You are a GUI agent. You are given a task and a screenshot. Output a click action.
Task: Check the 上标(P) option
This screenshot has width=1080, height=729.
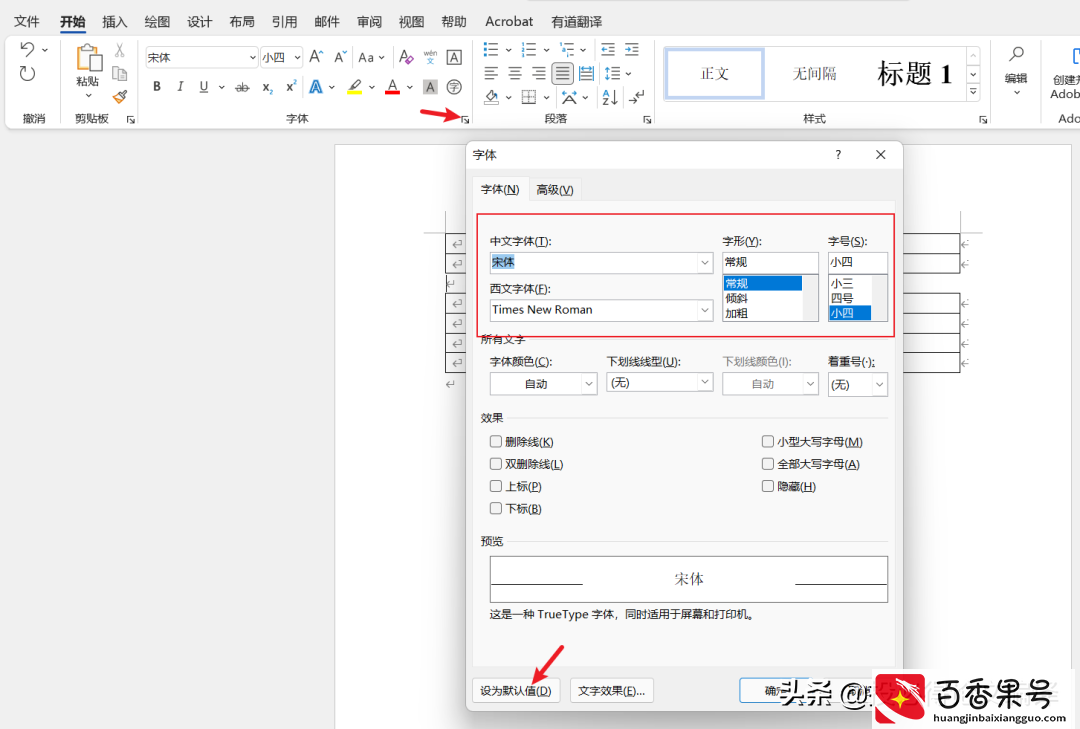[496, 486]
